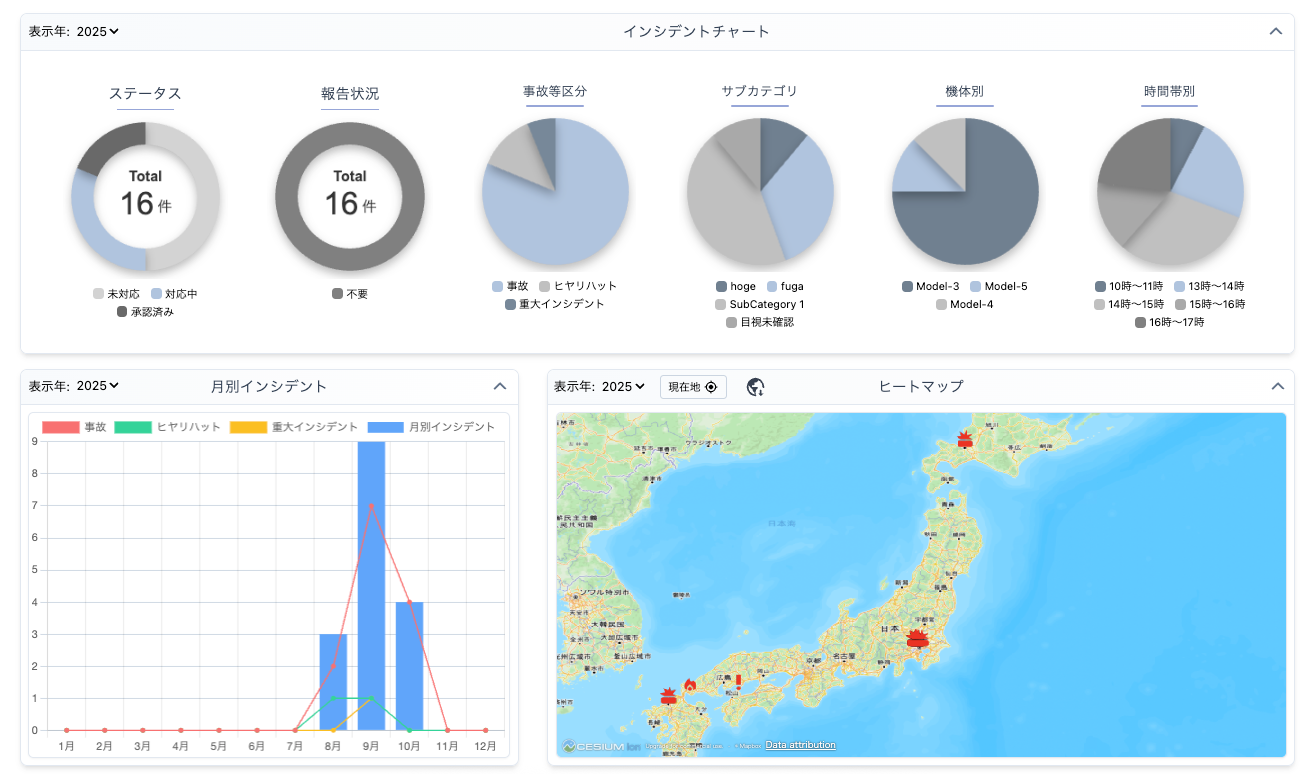Open the year dropdown in インシデントチャート header
Image resolution: width=1301 pixels, height=774 pixels.
point(98,31)
